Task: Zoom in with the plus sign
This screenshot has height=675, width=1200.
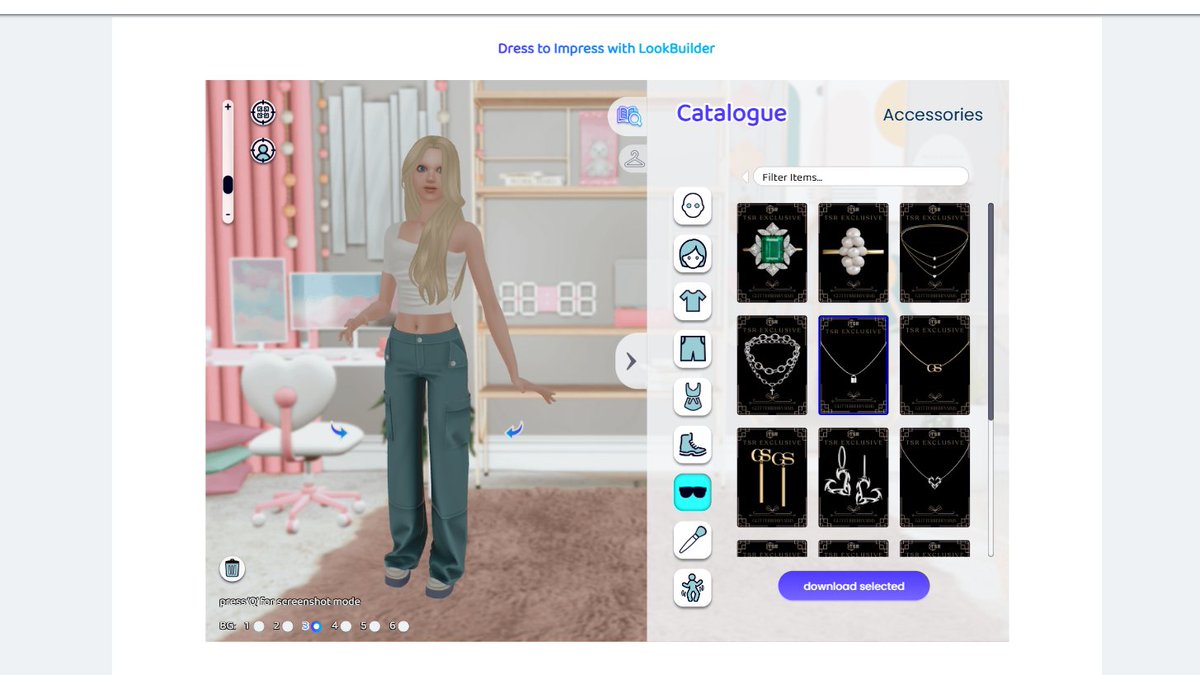Action: 228,106
